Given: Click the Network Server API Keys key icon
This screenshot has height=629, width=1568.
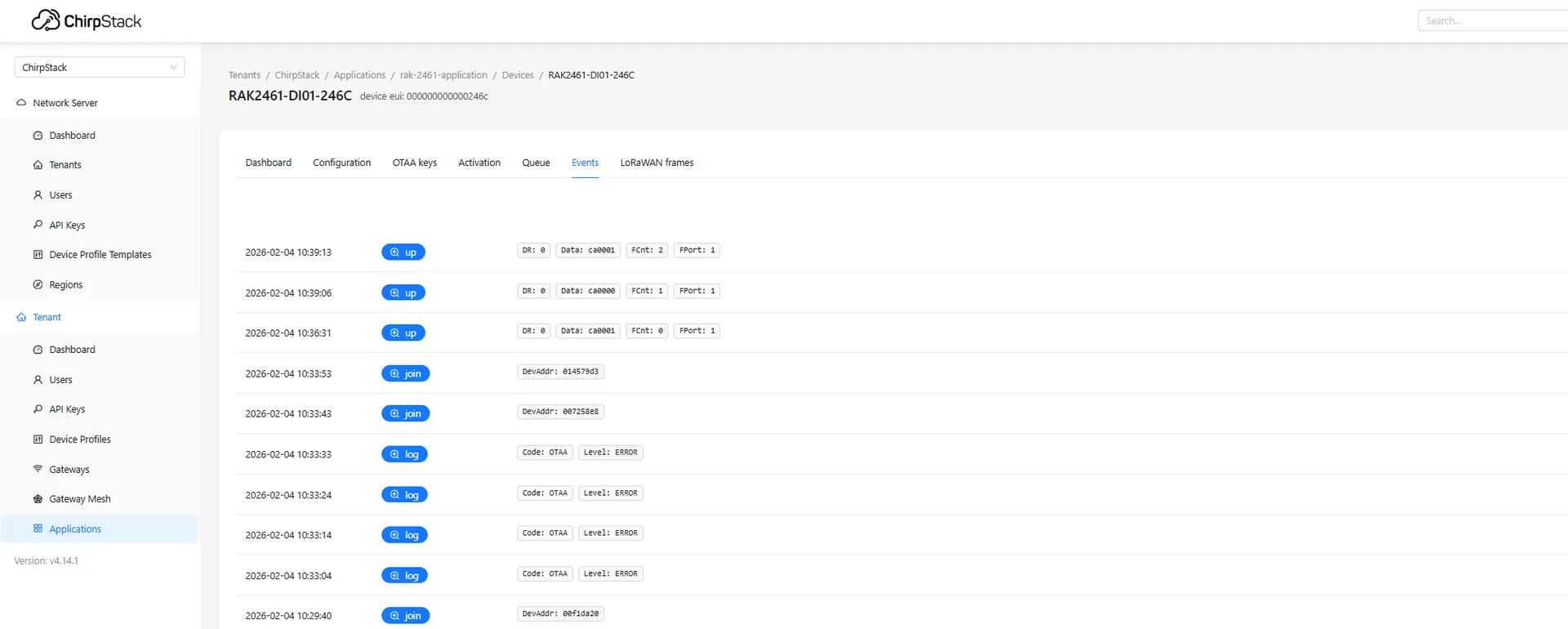Looking at the screenshot, I should pos(38,225).
